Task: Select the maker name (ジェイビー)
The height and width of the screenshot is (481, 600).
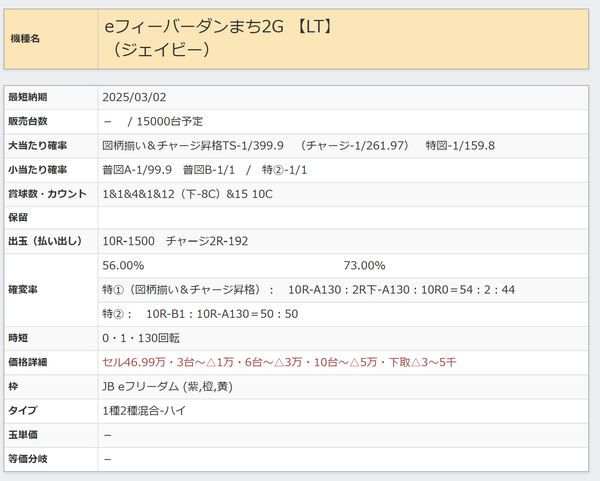Action: 161,50
